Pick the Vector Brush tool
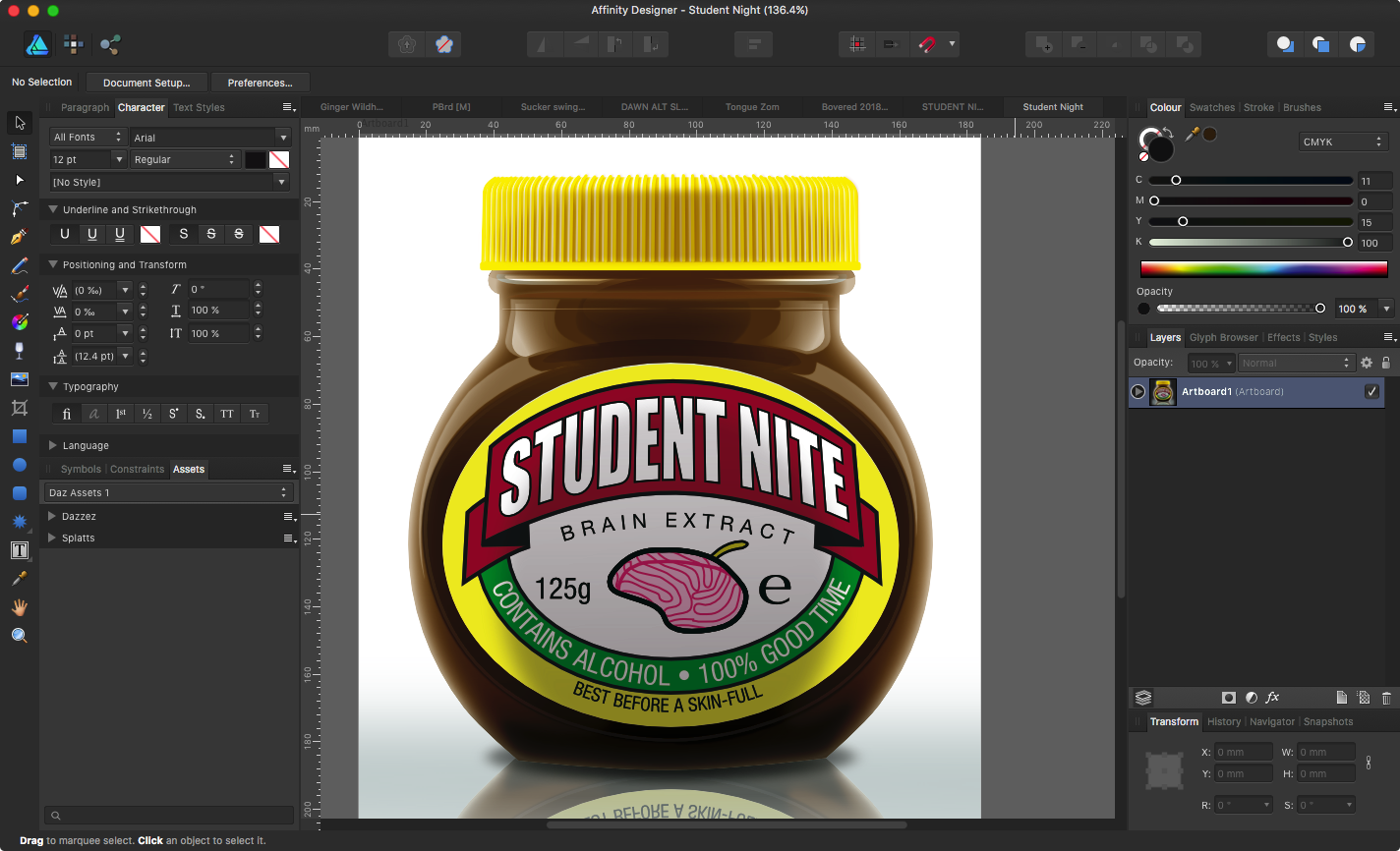1400x851 pixels. 20,294
